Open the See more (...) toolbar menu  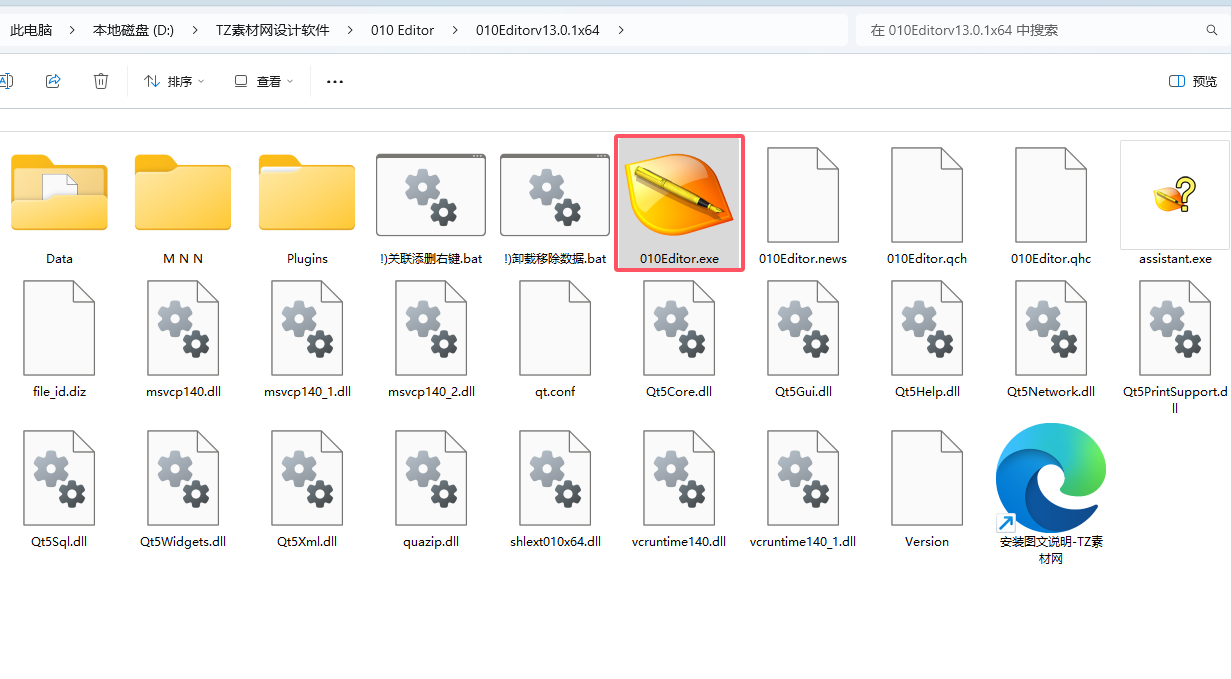[335, 81]
